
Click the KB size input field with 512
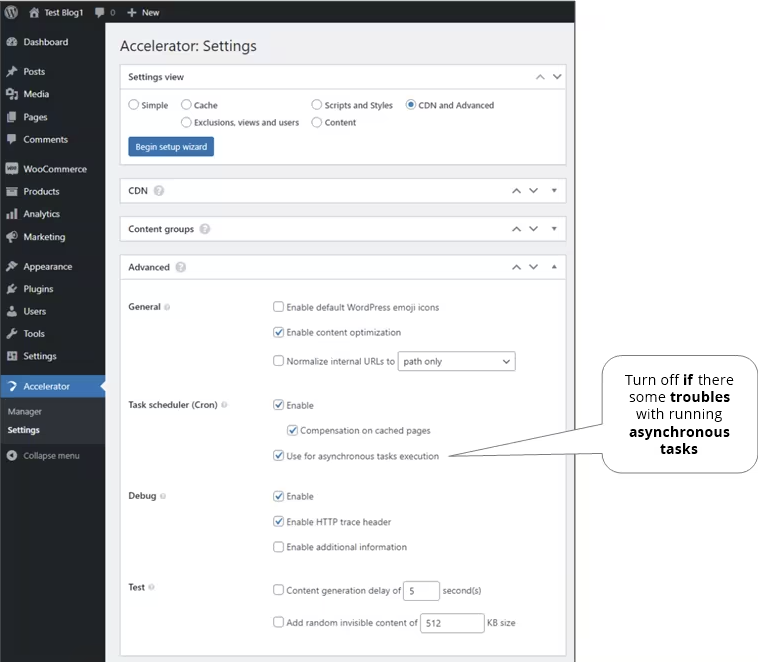pyautogui.click(x=452, y=623)
